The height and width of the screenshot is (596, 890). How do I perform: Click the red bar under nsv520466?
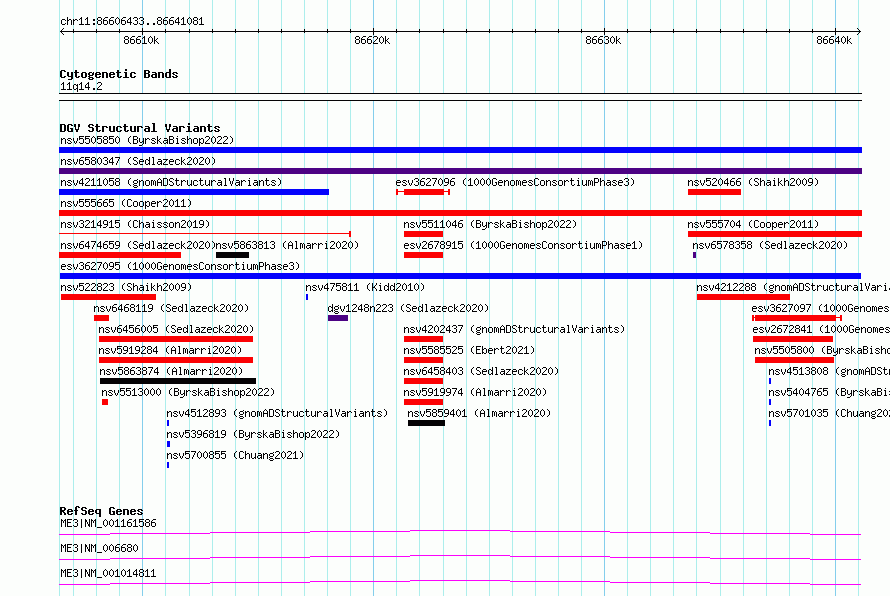click(714, 192)
